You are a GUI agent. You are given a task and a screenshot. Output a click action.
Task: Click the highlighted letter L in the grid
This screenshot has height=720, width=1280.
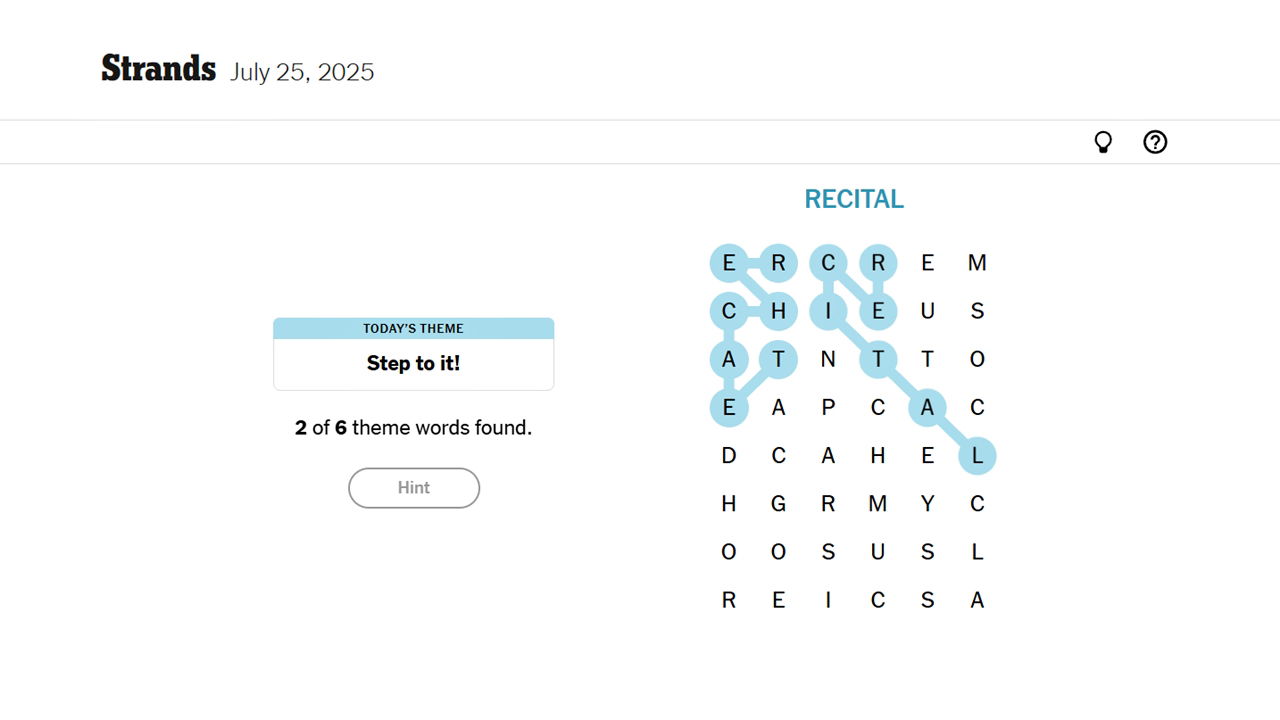point(978,455)
